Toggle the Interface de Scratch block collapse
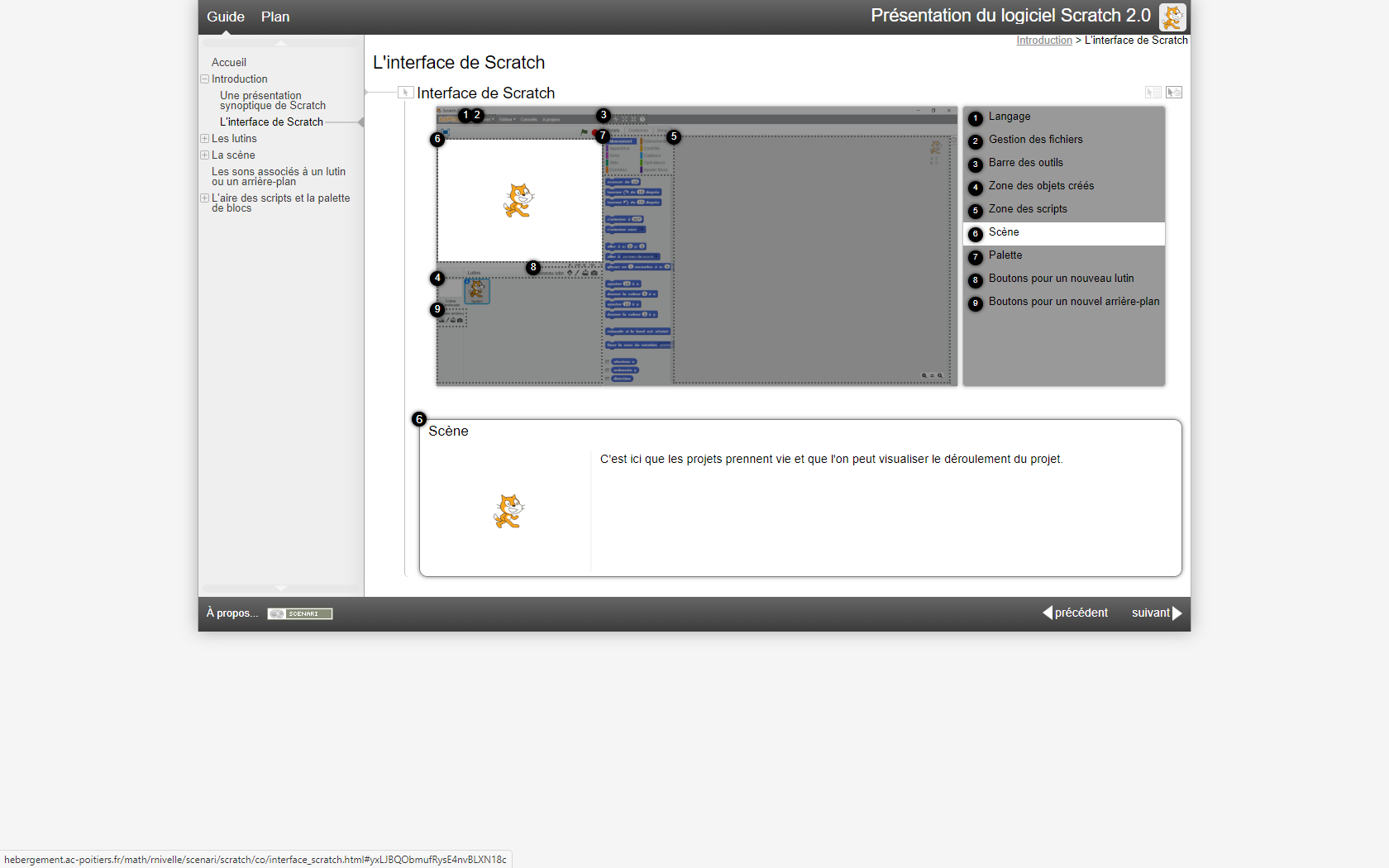The height and width of the screenshot is (868, 1389). pyautogui.click(x=405, y=93)
